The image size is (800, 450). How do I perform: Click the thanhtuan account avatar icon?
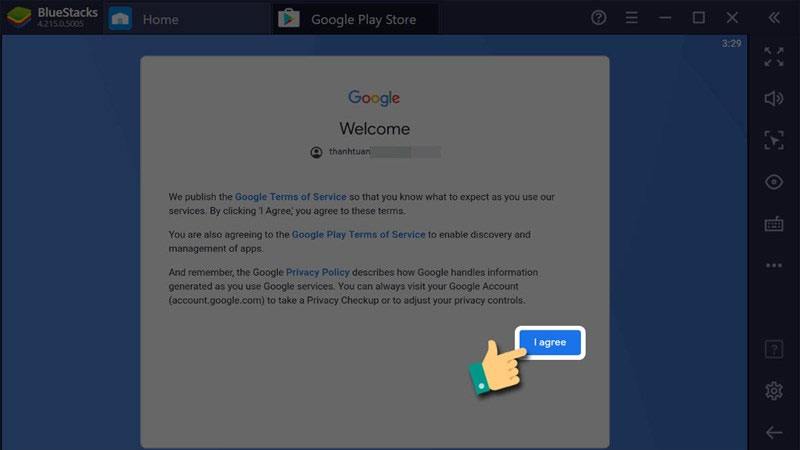tap(316, 152)
